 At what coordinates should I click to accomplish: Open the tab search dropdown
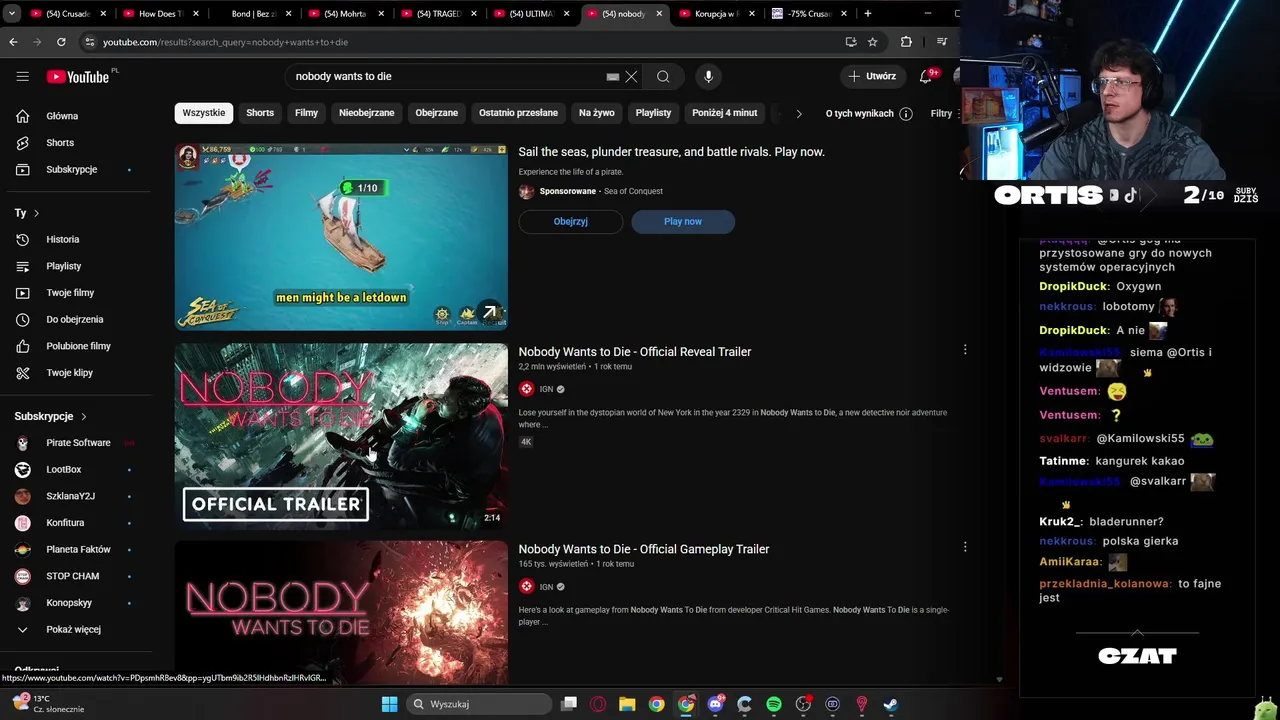pos(10,13)
